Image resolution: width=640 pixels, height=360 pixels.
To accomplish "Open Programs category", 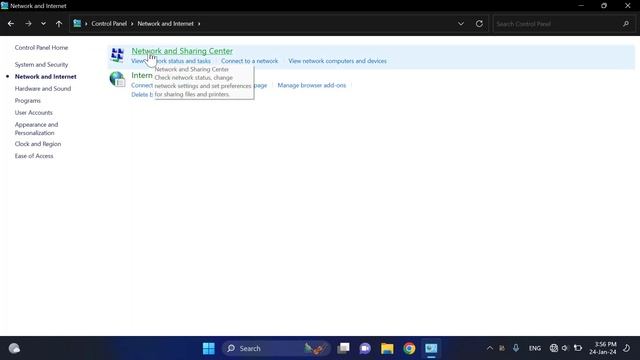I will (28, 100).
